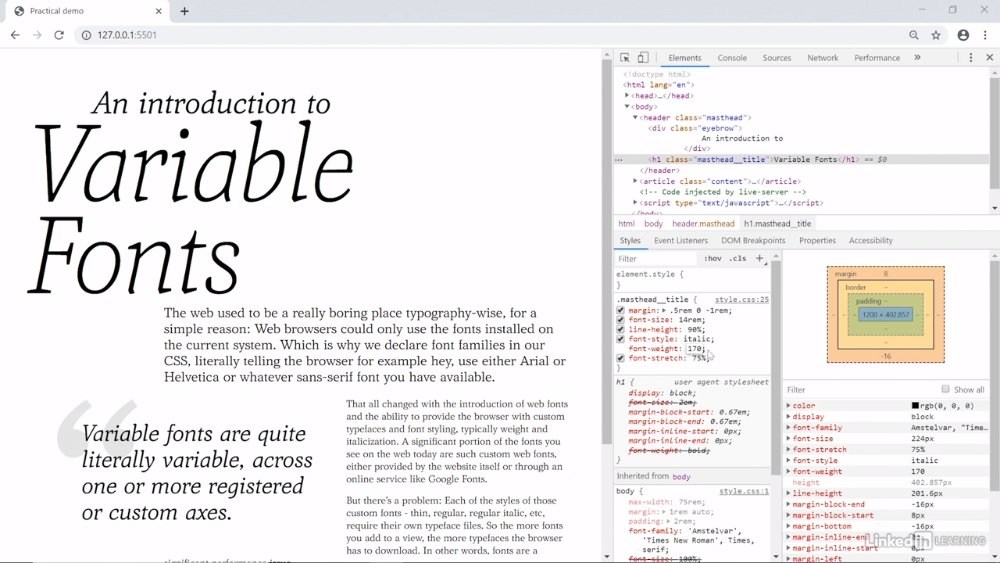Viewport: 1000px width, 563px height.
Task: Reload the page
Action: (59, 35)
